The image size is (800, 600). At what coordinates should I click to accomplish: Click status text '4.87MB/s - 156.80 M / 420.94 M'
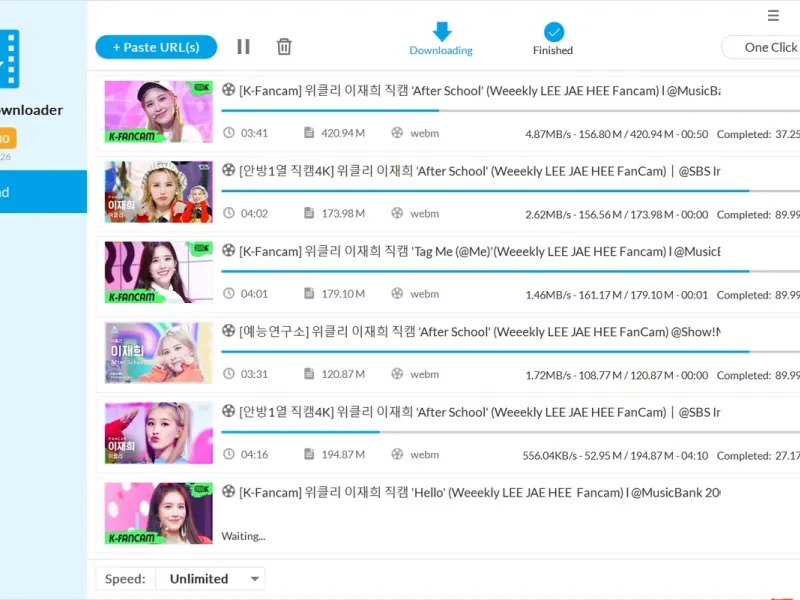point(599,134)
